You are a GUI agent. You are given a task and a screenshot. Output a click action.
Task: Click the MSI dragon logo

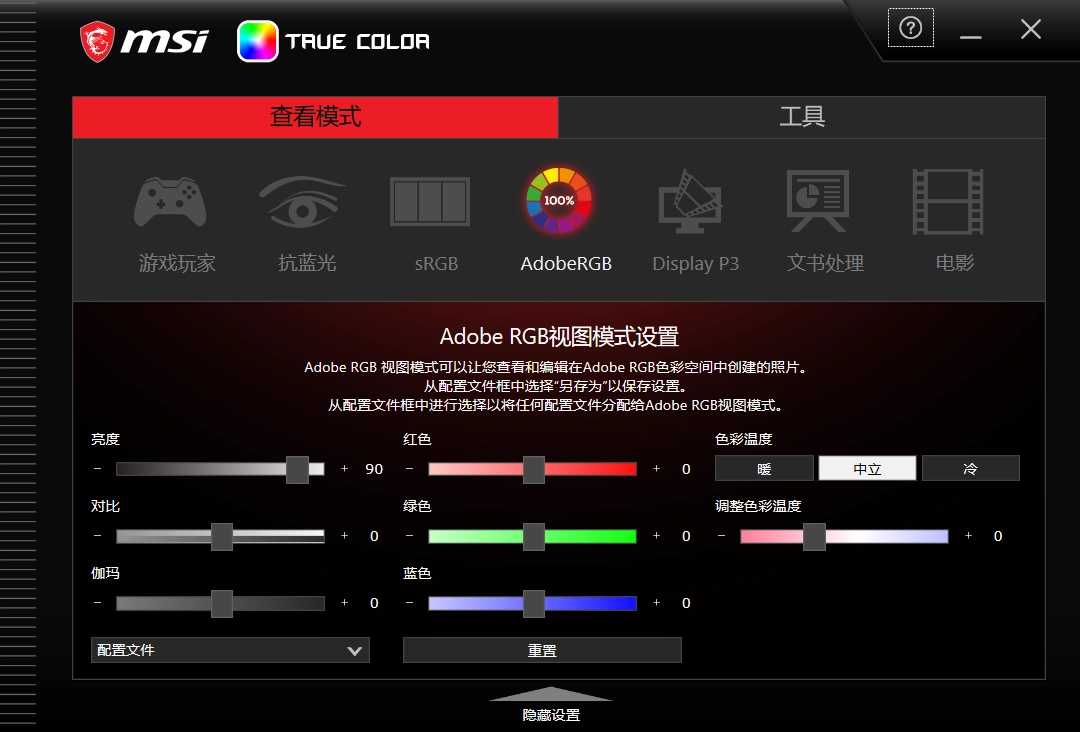[x=97, y=42]
